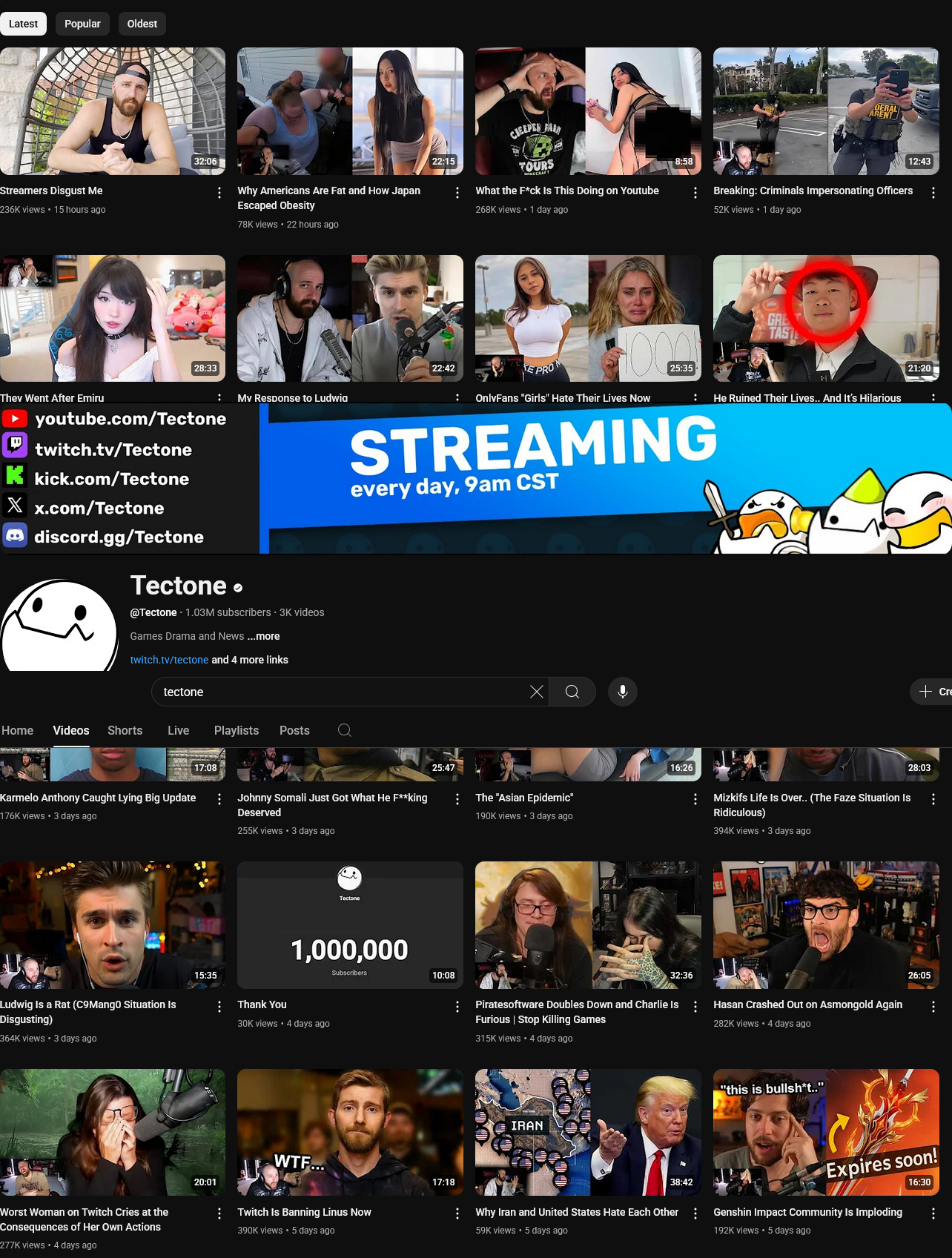Switch to the Live tab

(x=178, y=730)
